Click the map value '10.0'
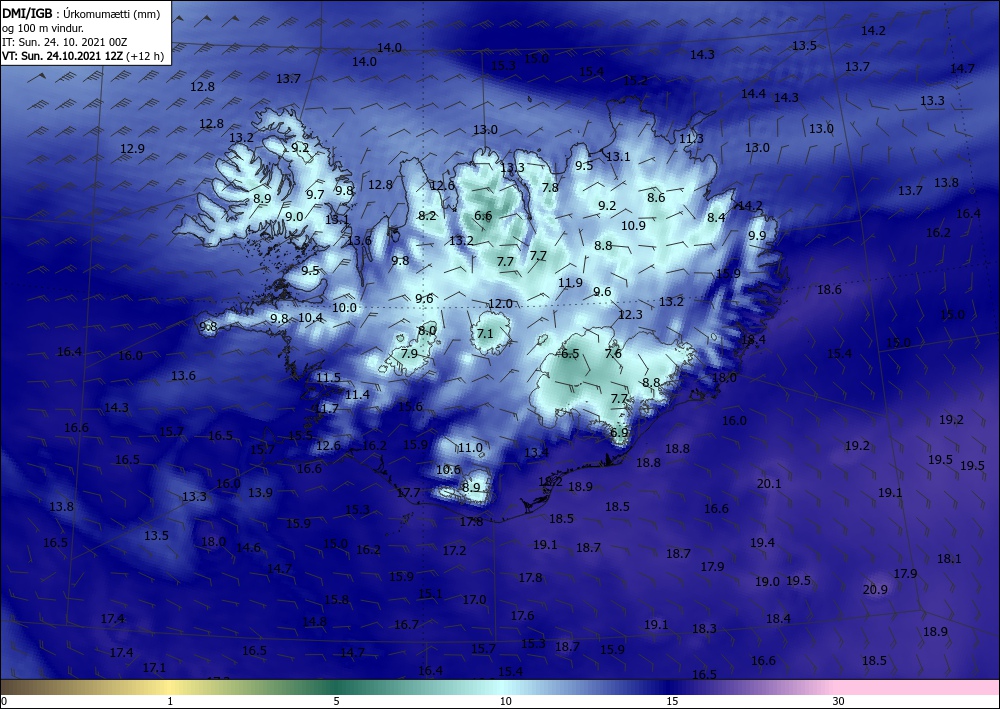This screenshot has width=1000, height=709. click(x=344, y=307)
